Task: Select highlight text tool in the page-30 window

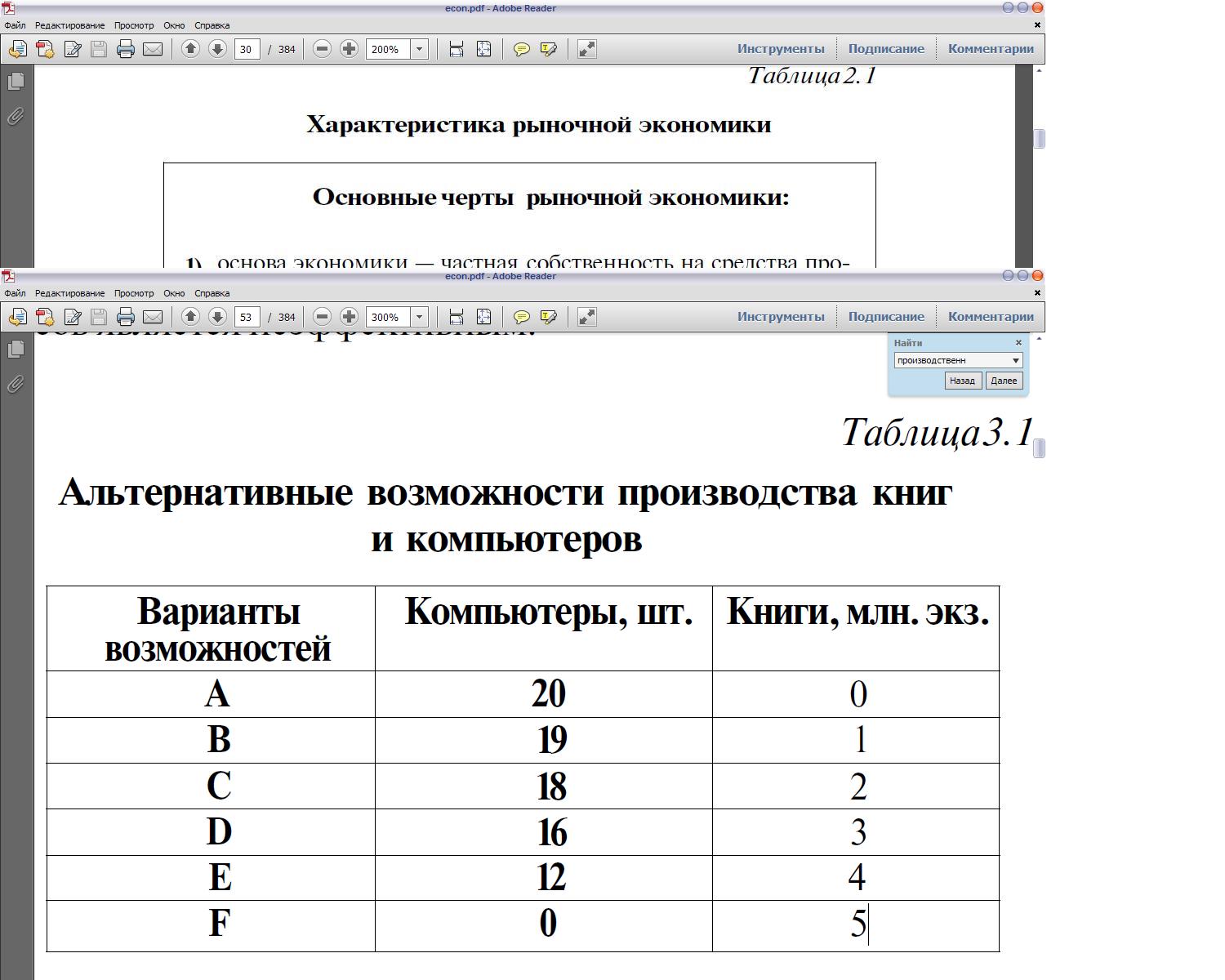Action: point(548,49)
